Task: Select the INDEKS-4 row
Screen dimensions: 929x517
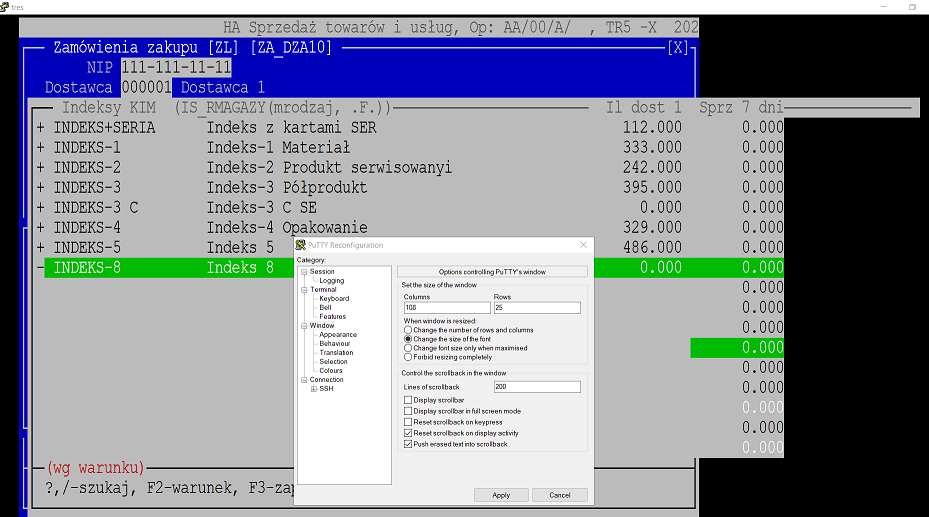Action: pos(410,228)
